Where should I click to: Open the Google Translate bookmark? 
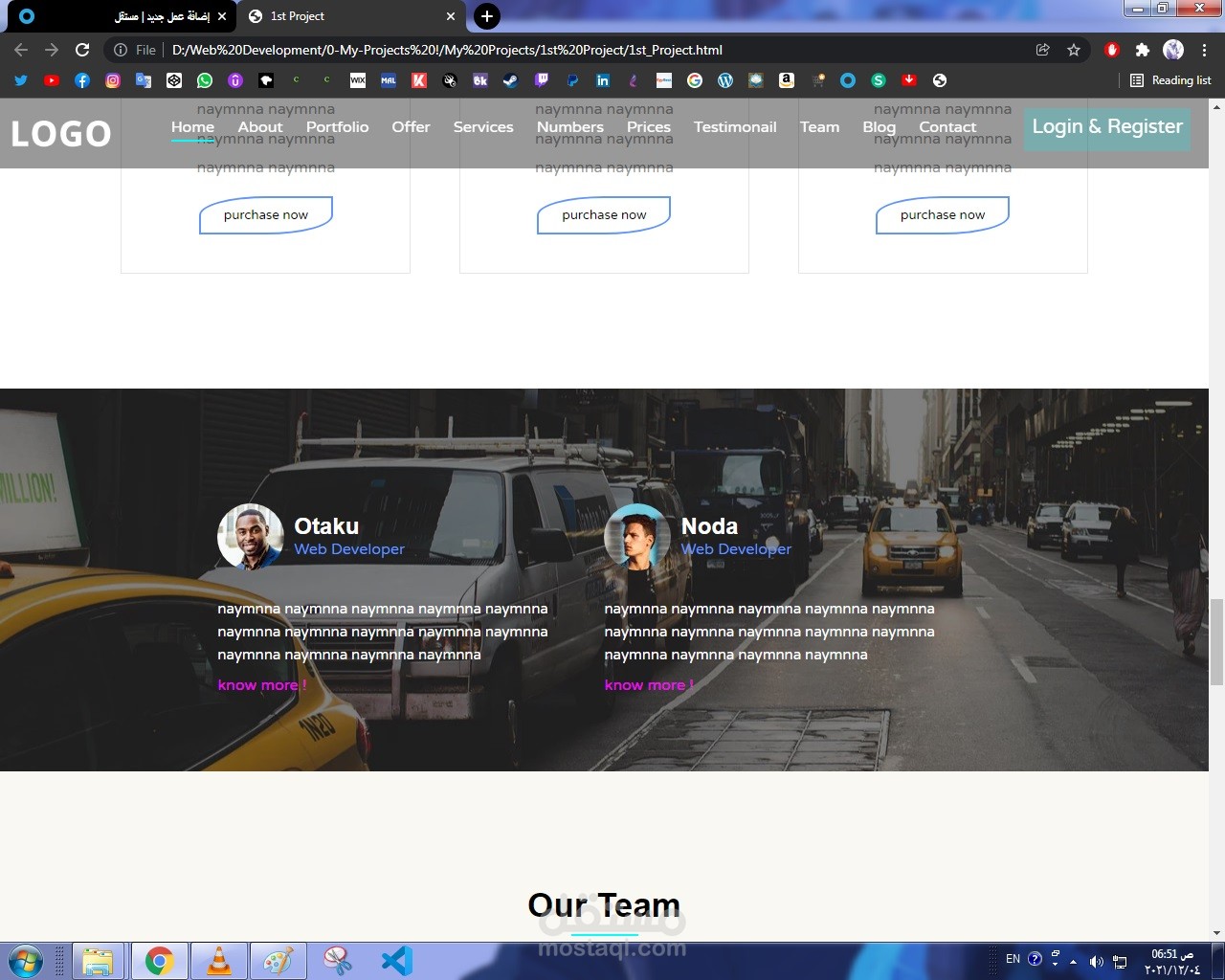pos(144,80)
